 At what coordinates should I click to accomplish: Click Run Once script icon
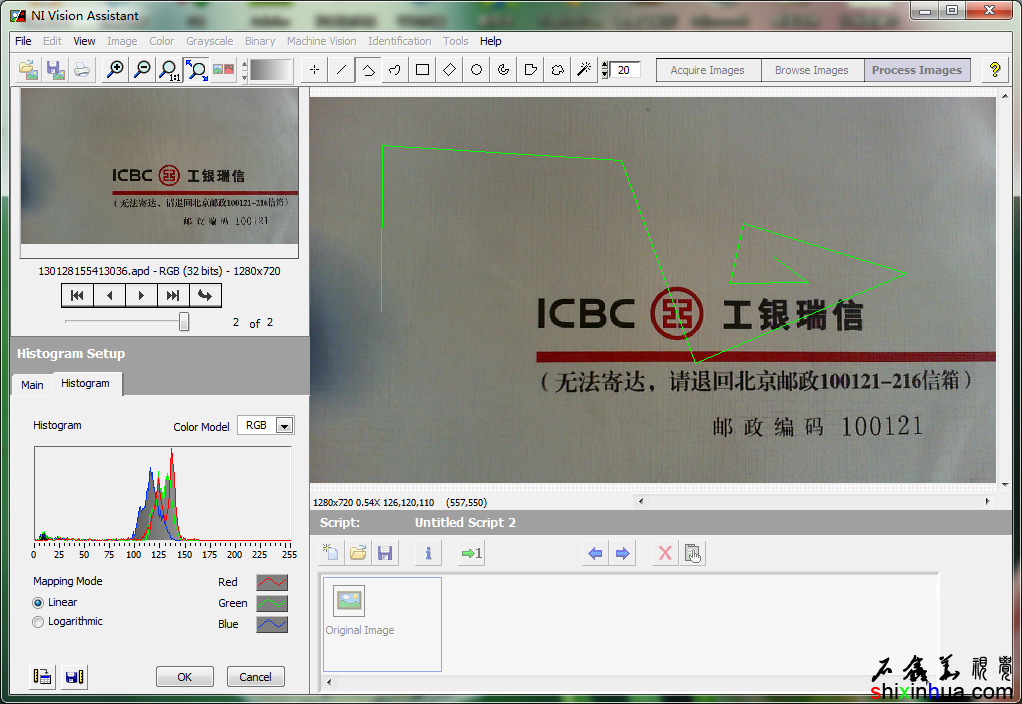click(471, 553)
